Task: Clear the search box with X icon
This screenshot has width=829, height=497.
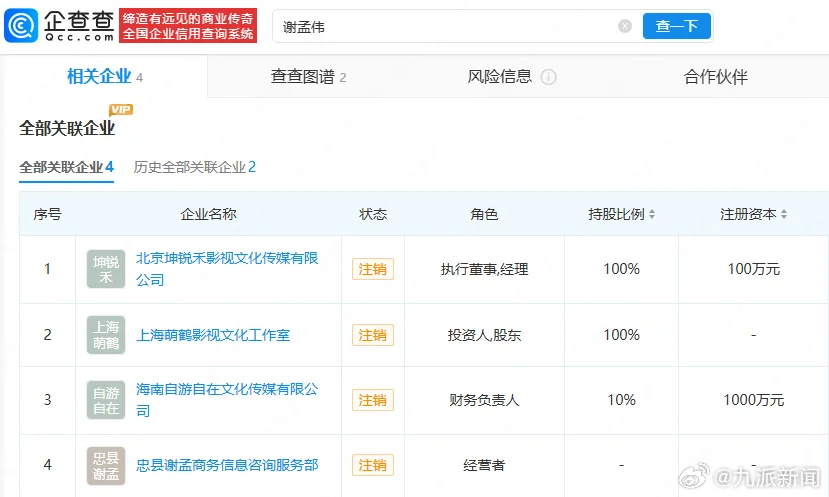Action: 625,26
